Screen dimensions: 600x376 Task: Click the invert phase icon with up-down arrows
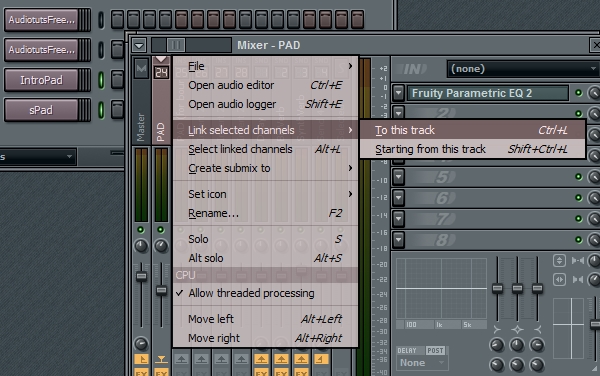click(559, 261)
